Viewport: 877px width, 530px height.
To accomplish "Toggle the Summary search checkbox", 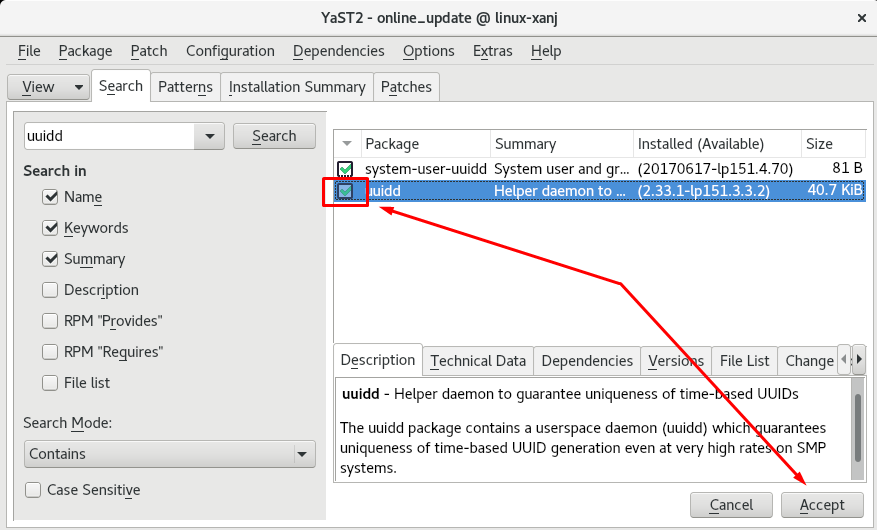I will [x=50, y=259].
